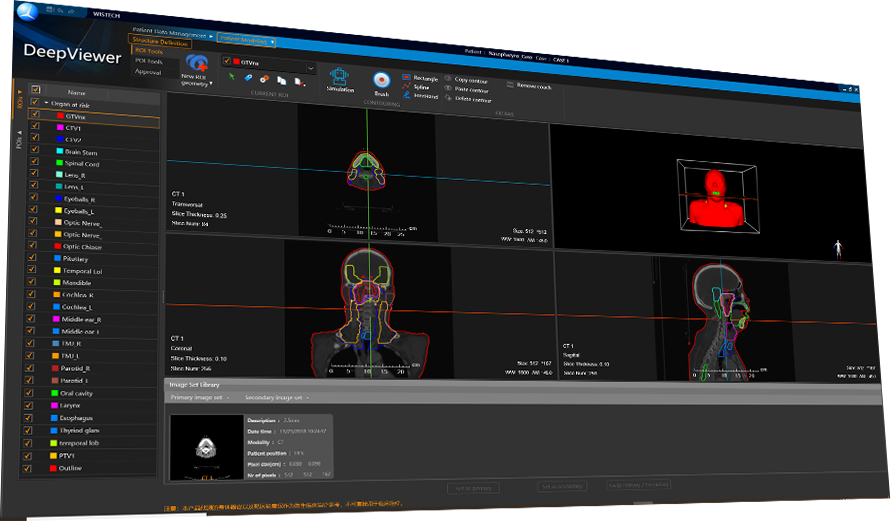Viewport: 891px width, 521px height.
Task: Uncheck the CTV1 visibility checkbox
Action: coord(35,126)
